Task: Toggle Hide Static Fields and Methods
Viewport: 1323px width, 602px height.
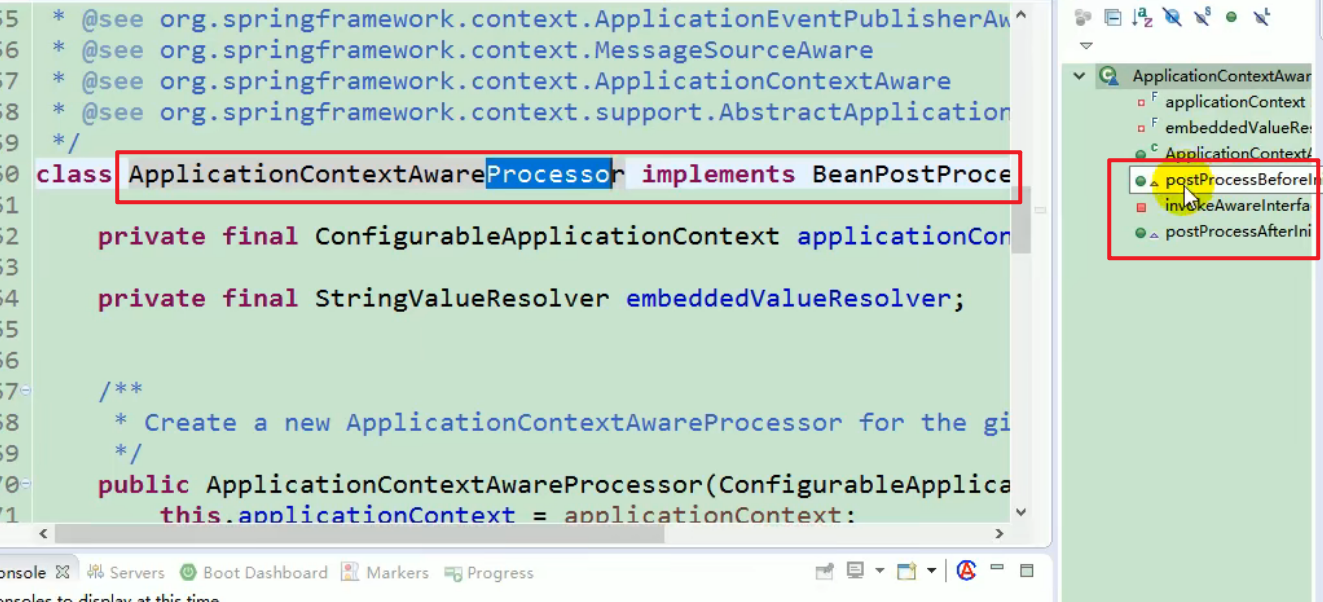Action: (1204, 17)
